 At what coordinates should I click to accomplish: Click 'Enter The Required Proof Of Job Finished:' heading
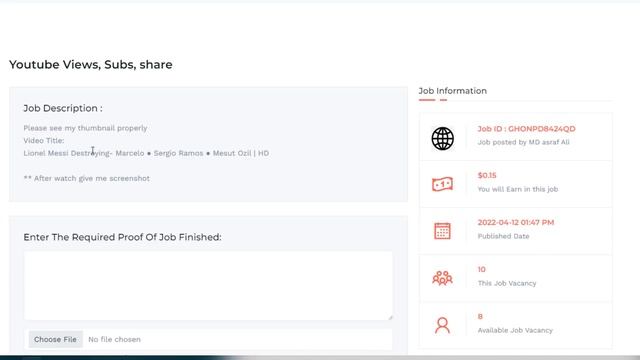pos(122,237)
